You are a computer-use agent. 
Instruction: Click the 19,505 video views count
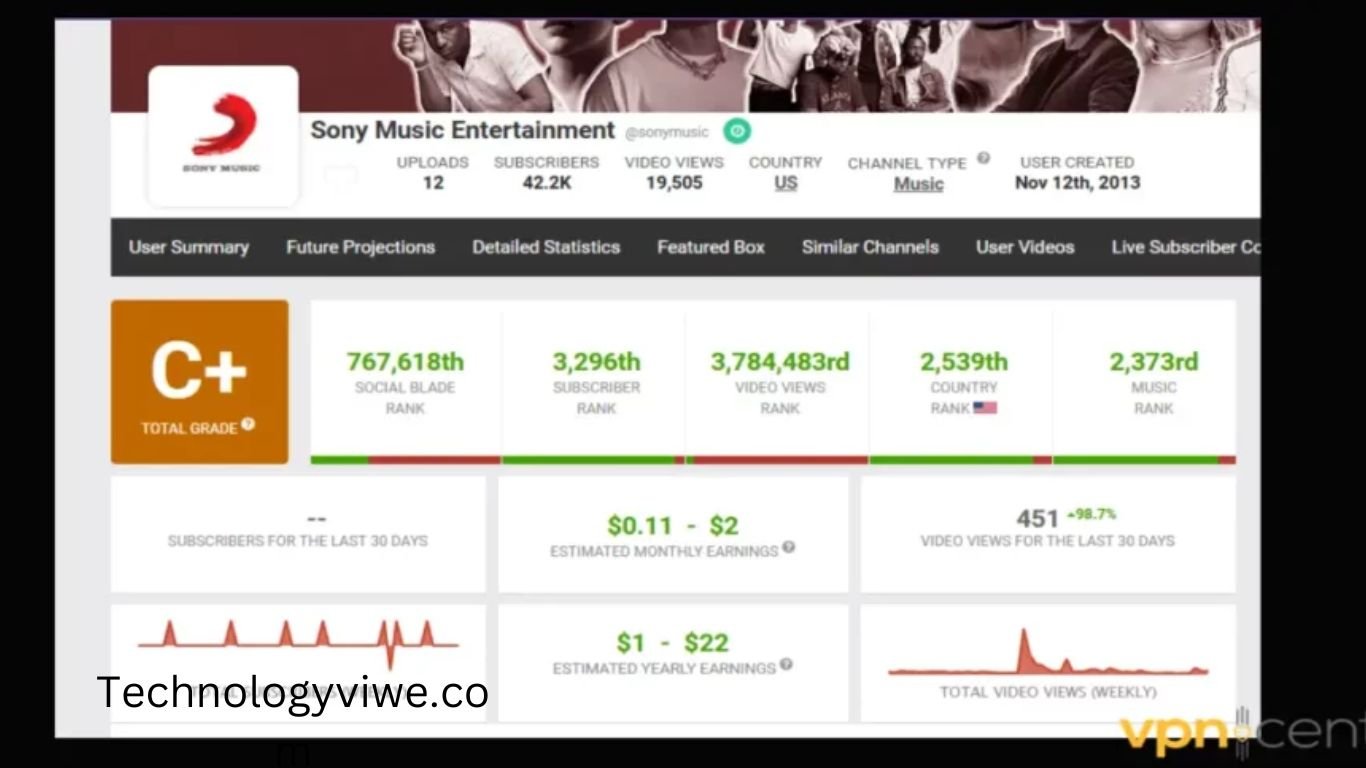pos(674,183)
